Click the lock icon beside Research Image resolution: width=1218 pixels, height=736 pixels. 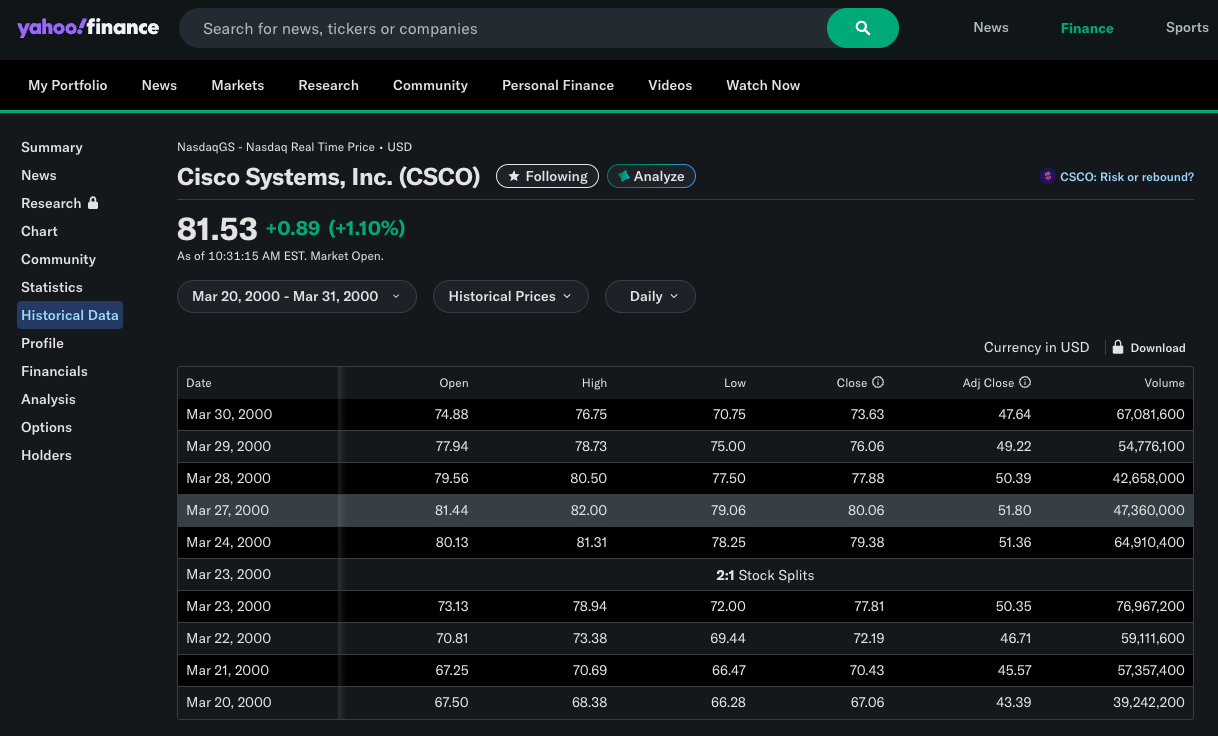[93, 203]
